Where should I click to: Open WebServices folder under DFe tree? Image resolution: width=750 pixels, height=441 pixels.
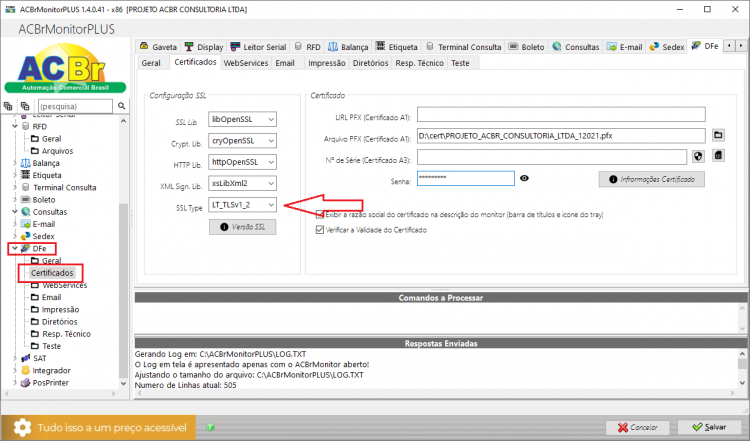[59, 285]
